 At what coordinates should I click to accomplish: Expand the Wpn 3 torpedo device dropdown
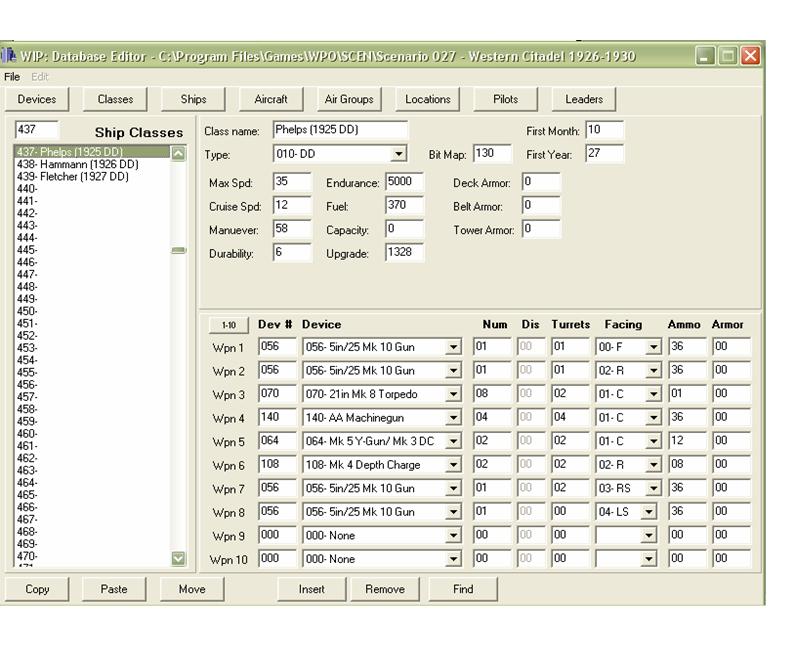pos(453,394)
